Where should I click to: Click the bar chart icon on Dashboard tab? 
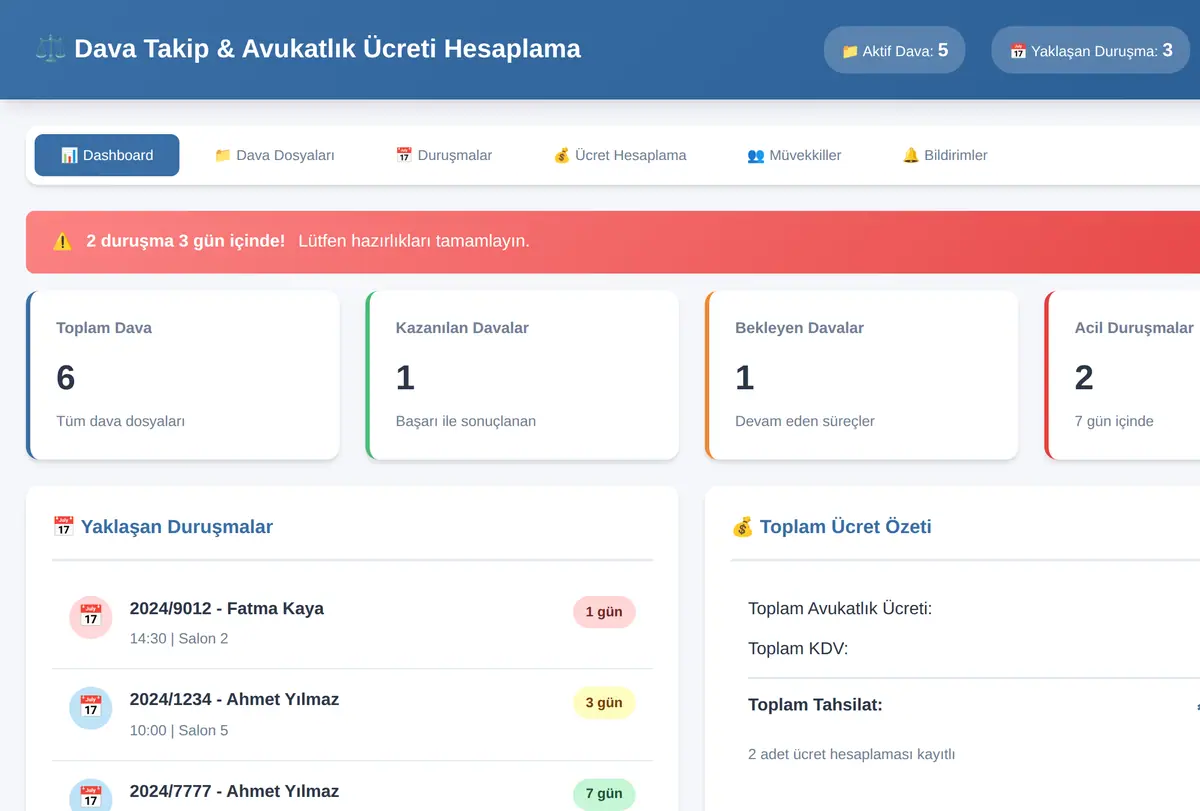pos(69,155)
